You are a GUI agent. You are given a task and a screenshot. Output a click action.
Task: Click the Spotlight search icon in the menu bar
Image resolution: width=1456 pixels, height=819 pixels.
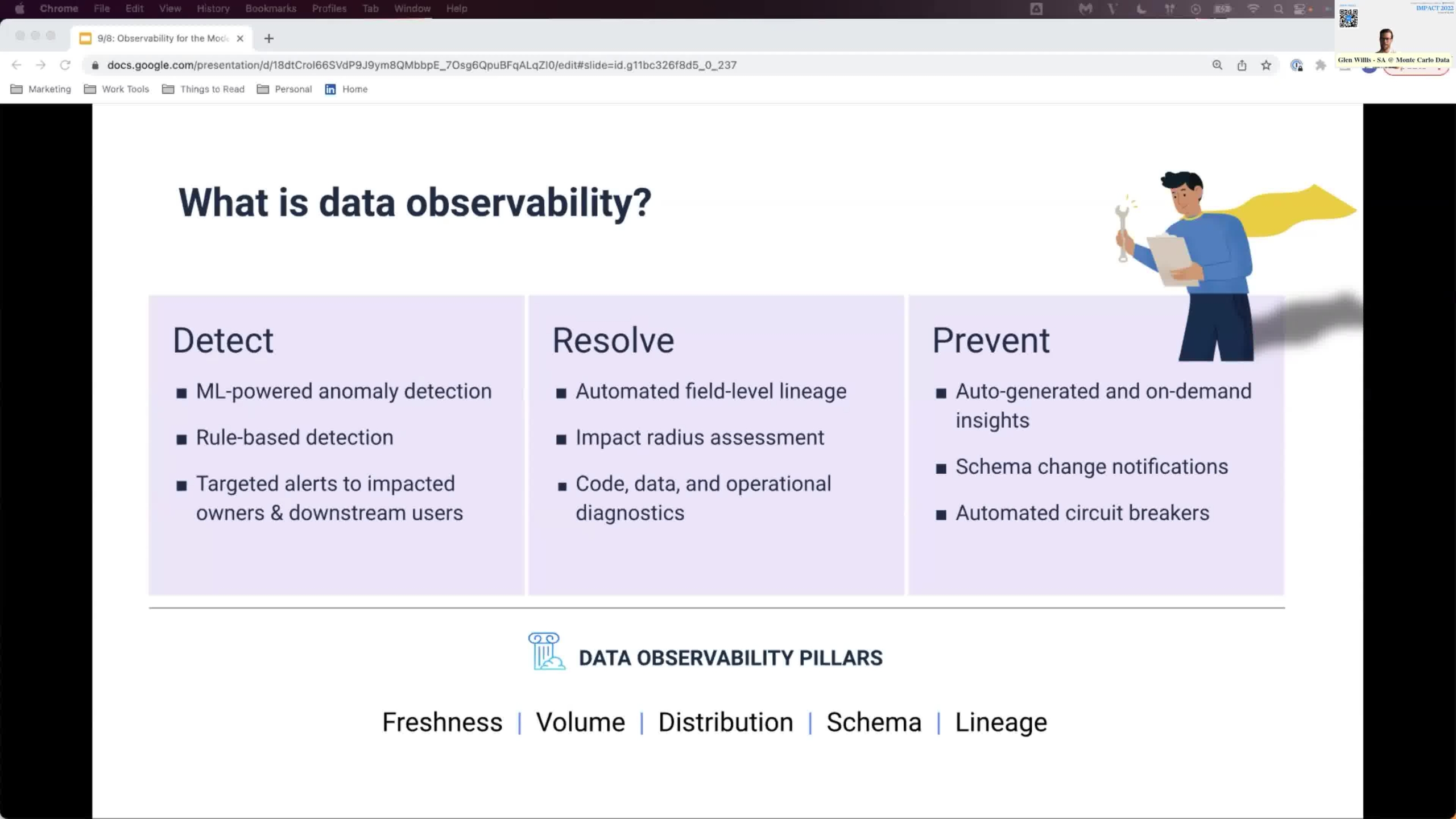coord(1279,9)
